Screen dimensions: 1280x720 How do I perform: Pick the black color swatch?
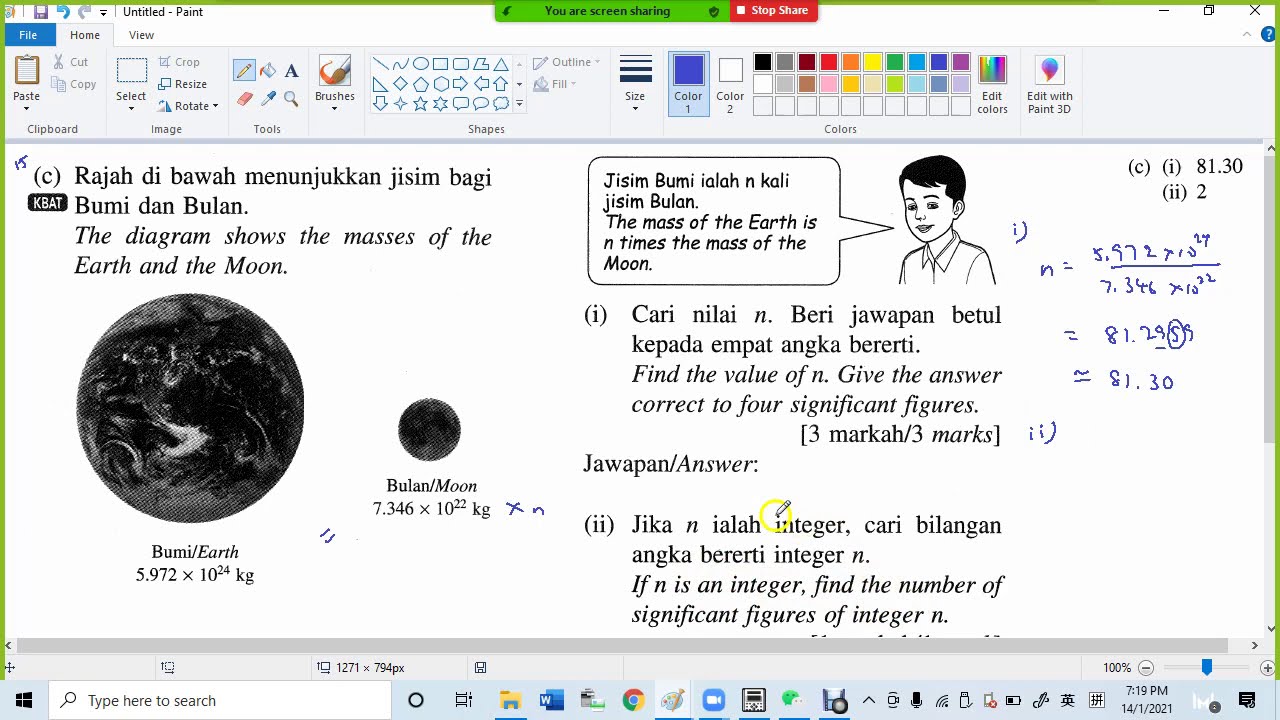[x=763, y=63]
